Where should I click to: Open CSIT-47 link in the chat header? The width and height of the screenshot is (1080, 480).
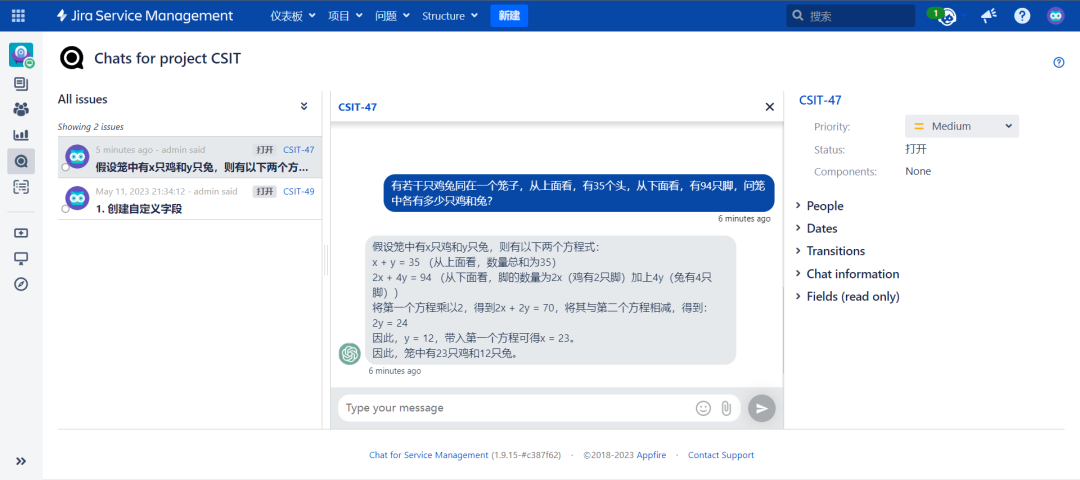click(x=357, y=107)
